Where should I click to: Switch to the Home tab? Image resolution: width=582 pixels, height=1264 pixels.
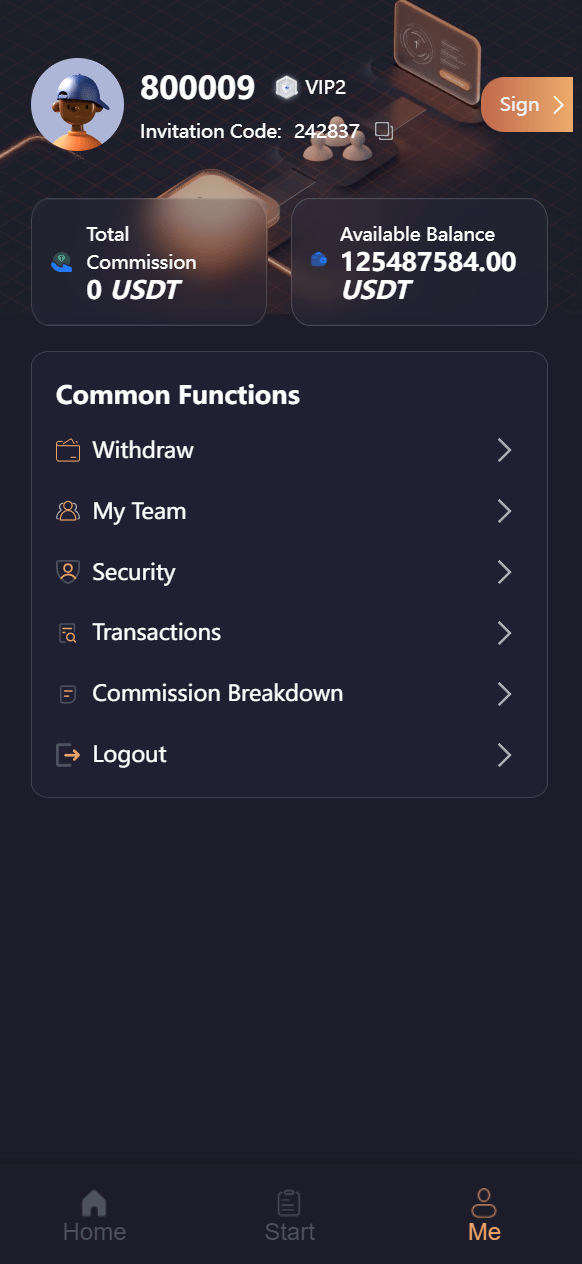click(95, 1215)
